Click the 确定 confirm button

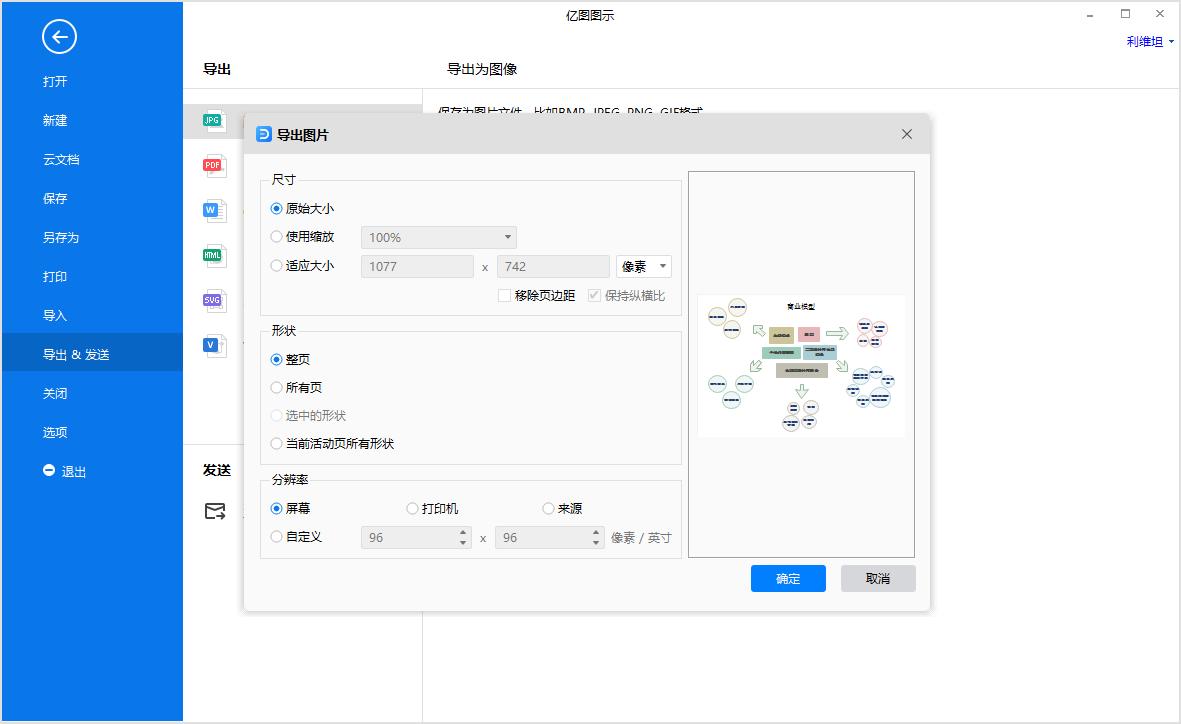click(788, 578)
